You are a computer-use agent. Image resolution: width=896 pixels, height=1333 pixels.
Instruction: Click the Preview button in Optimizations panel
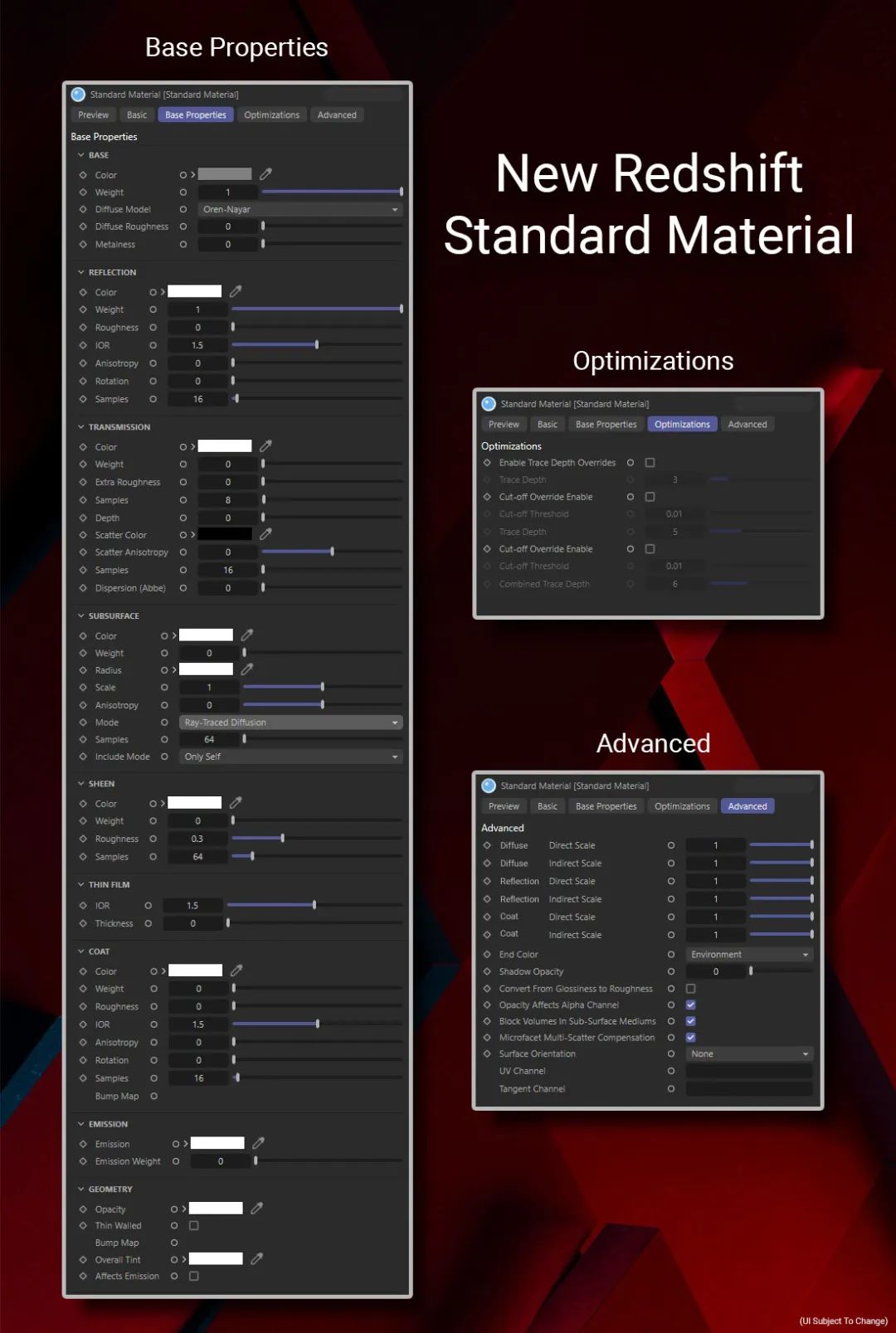(504, 425)
